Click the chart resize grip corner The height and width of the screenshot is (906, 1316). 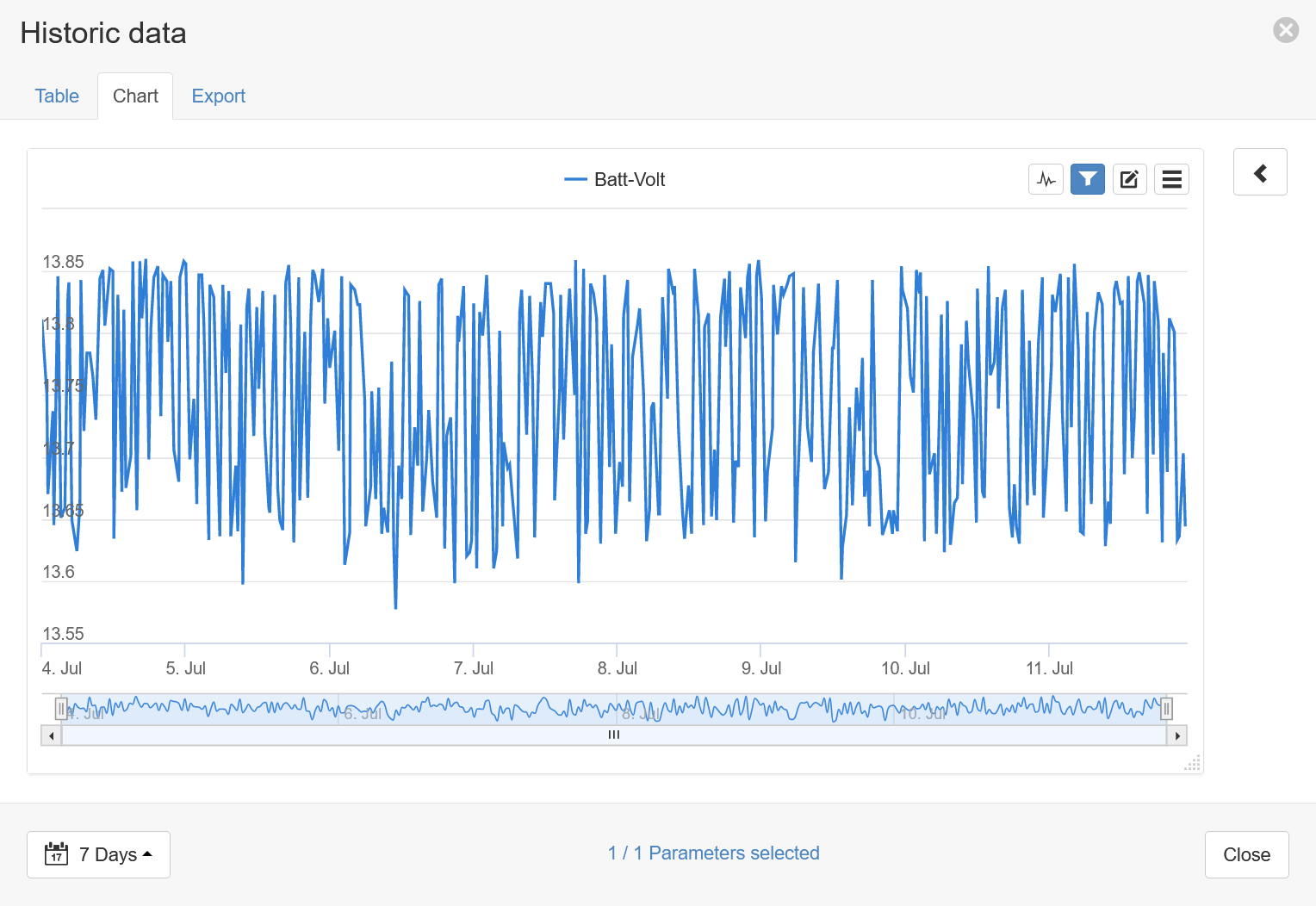coord(1193,763)
